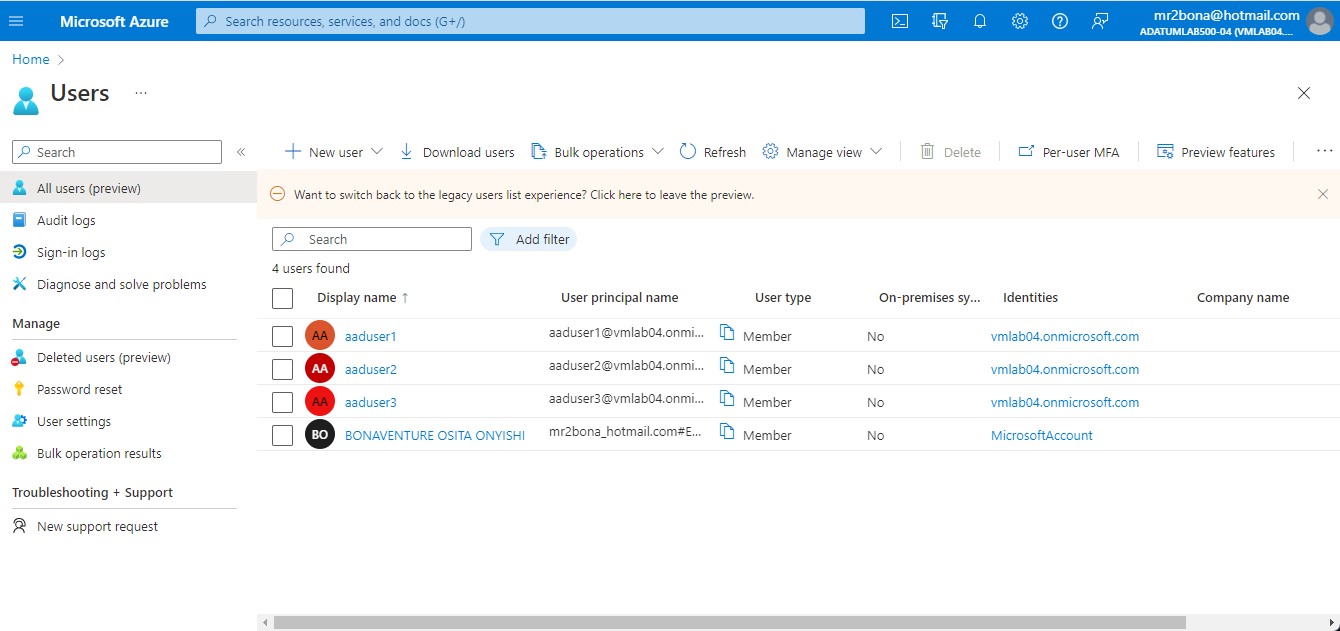
Task: Open the help question mark icon
Action: pyautogui.click(x=1059, y=20)
